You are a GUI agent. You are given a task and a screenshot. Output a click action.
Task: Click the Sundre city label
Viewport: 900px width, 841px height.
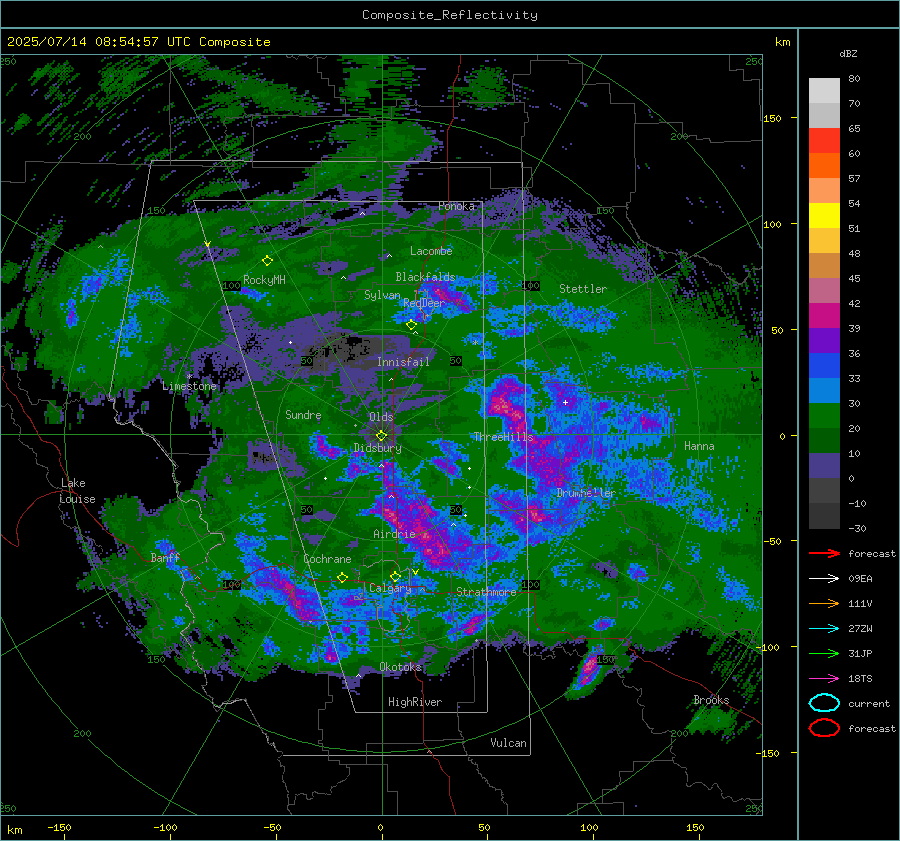click(x=303, y=414)
